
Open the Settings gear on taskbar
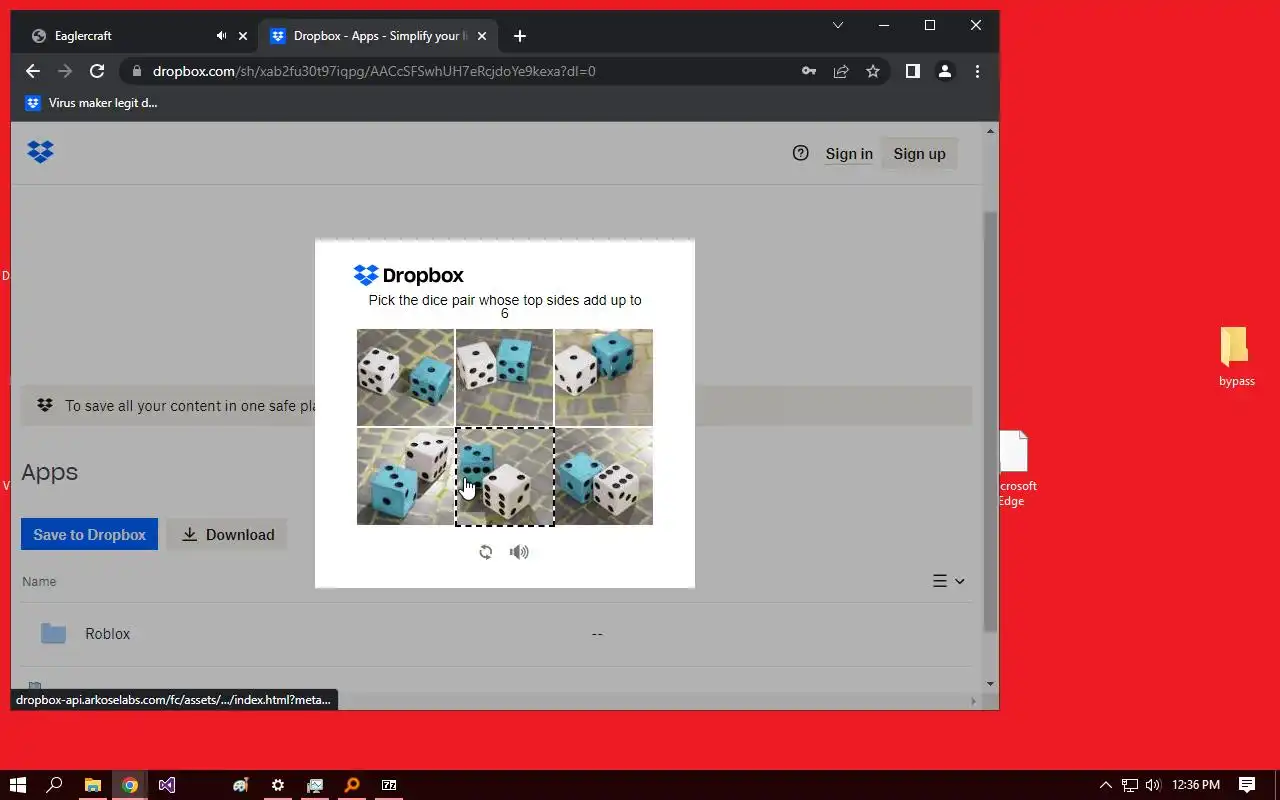point(278,785)
